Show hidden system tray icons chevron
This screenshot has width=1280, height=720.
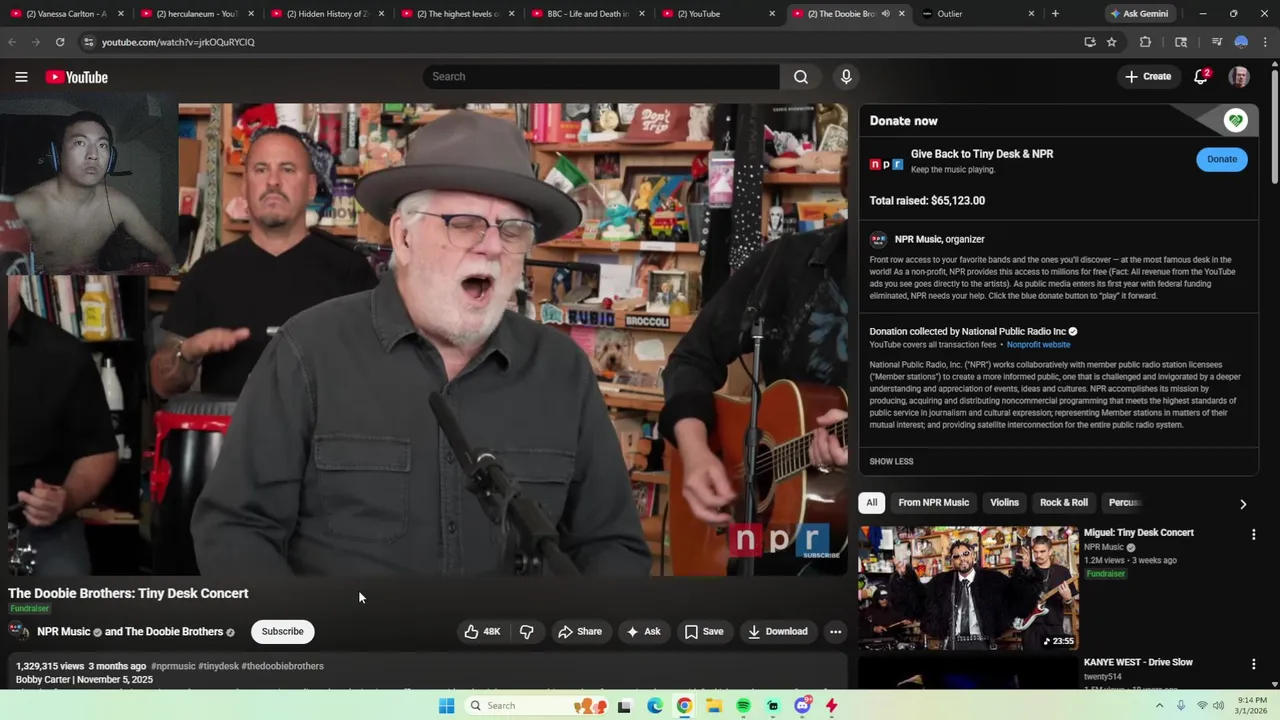tap(1159, 706)
